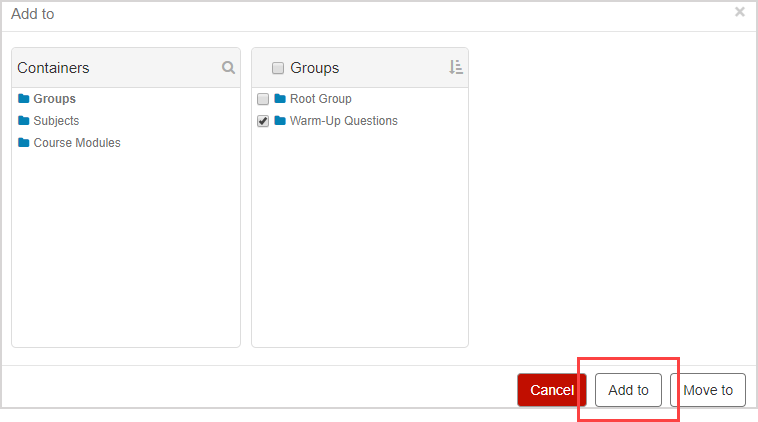This screenshot has height=422, width=758.
Task: Click the Subjects folder icon
Action: click(24, 121)
